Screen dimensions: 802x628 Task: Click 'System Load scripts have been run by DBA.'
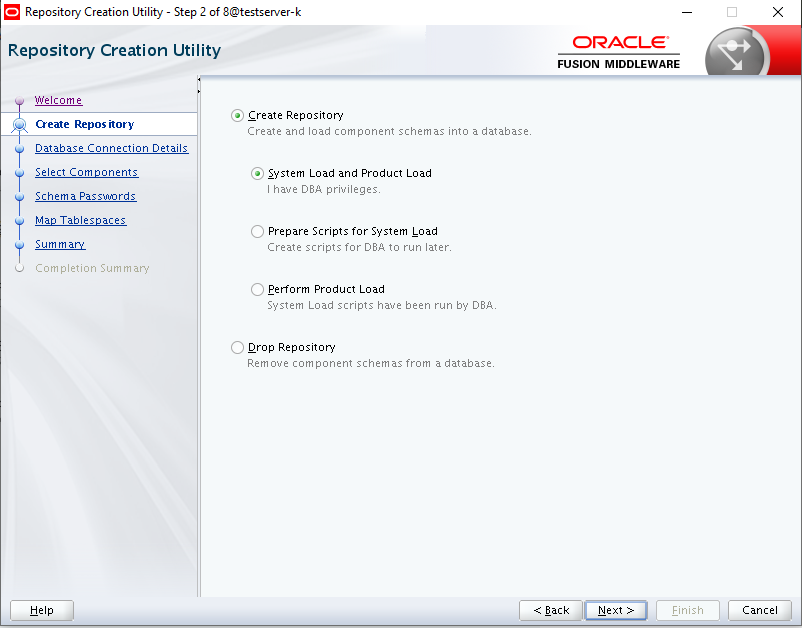coord(382,305)
